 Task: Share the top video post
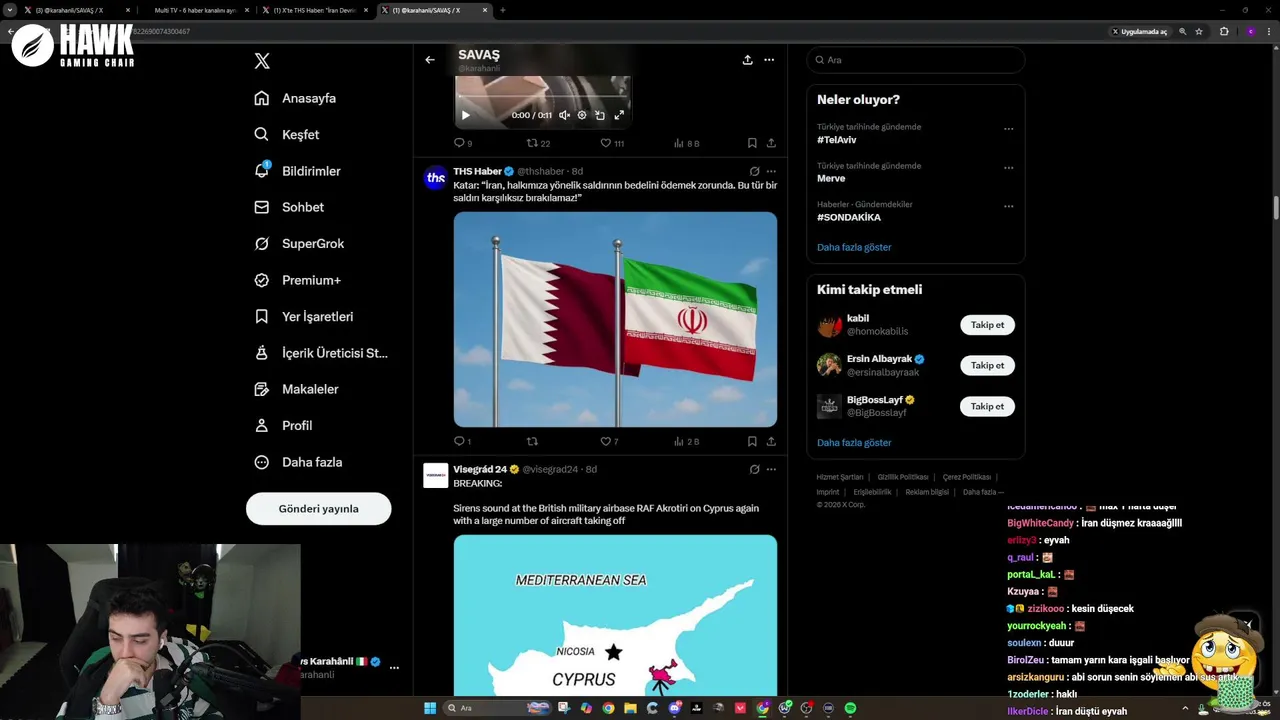click(x=771, y=143)
